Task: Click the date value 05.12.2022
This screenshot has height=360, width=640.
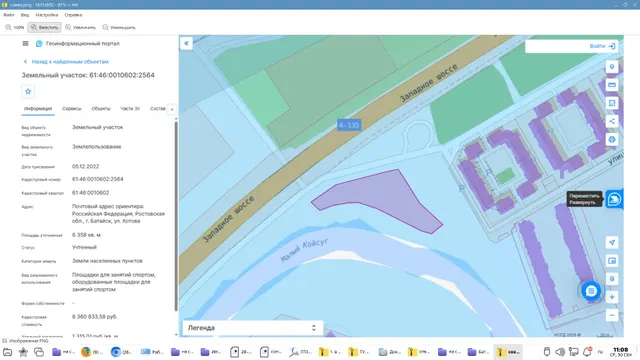Action: pyautogui.click(x=85, y=167)
